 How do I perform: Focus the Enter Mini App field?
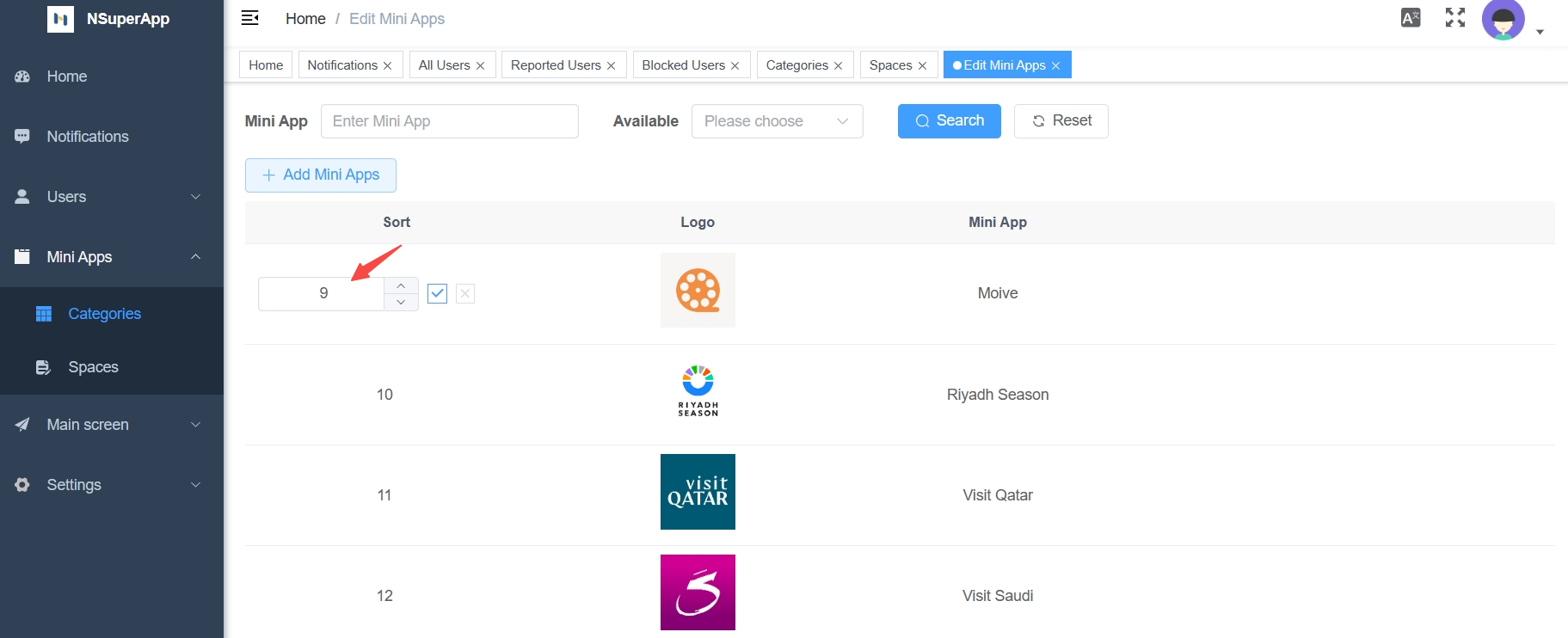pos(449,121)
